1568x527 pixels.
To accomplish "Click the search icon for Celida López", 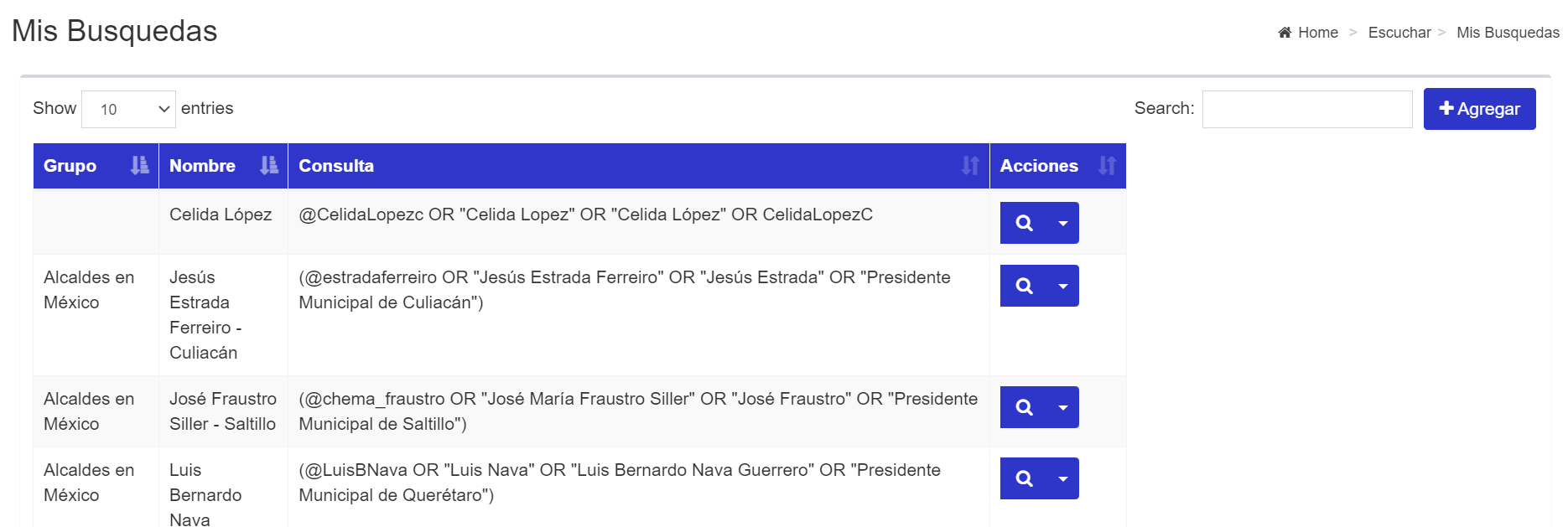I will (1024, 223).
